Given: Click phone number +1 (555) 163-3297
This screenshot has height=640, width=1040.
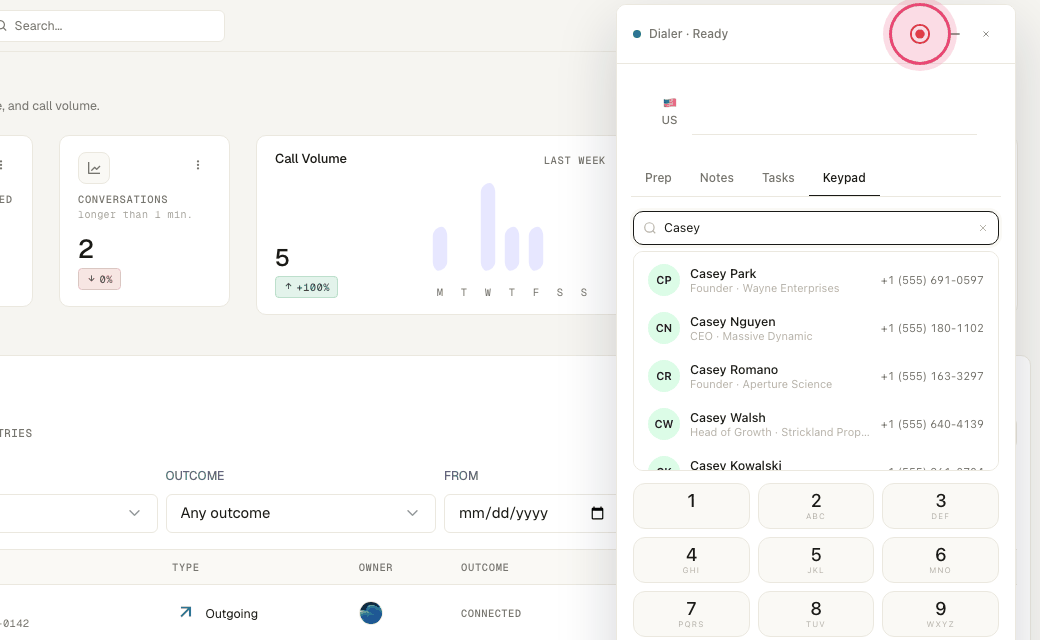Looking at the screenshot, I should [932, 377].
